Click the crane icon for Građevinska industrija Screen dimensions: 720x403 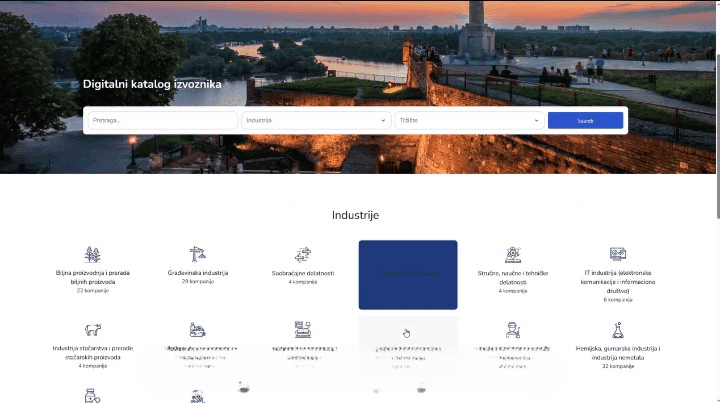coord(197,254)
